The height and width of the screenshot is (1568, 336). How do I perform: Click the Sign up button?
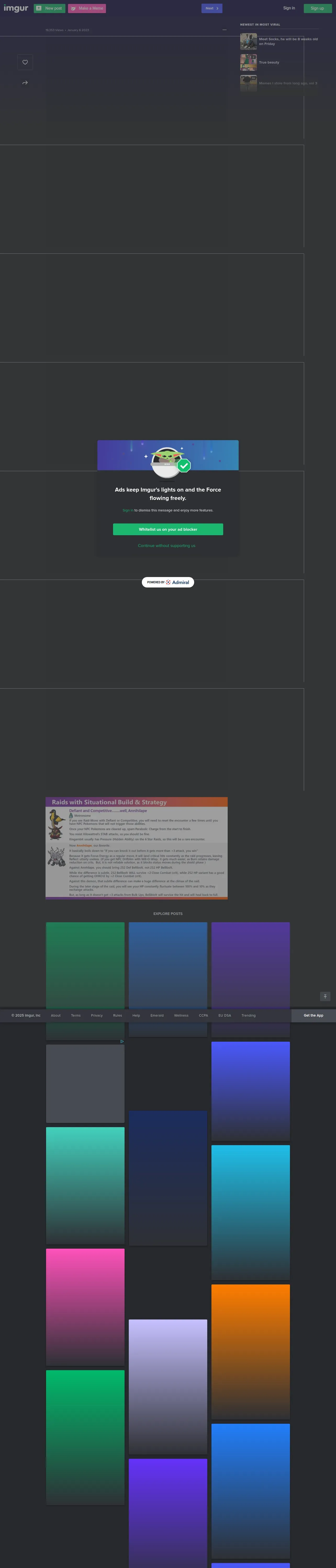[x=317, y=9]
